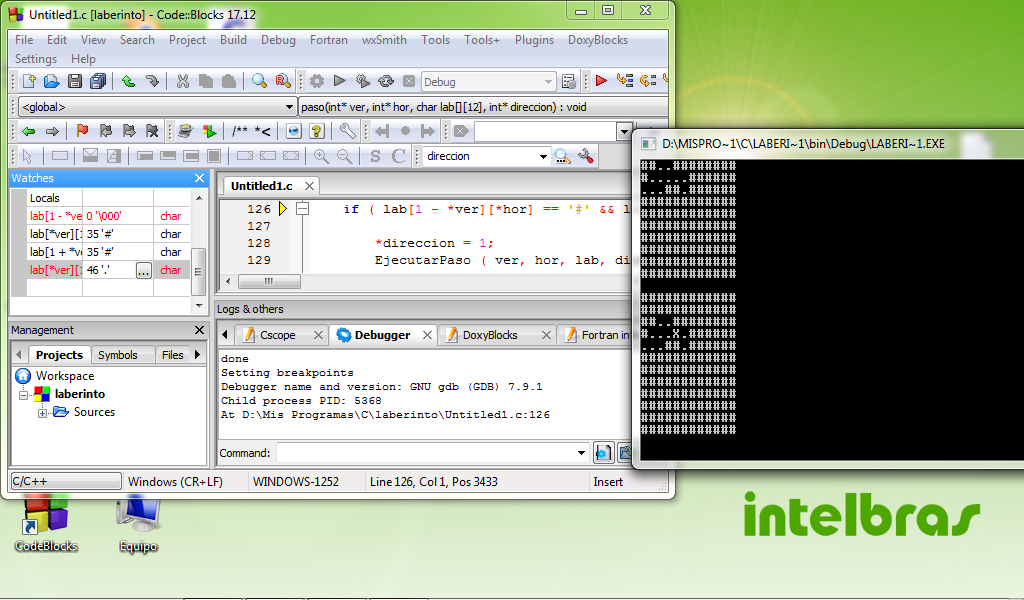The height and width of the screenshot is (600, 1024).
Task: Click the DoxyBlocks line comment icon
Action: coord(263,131)
